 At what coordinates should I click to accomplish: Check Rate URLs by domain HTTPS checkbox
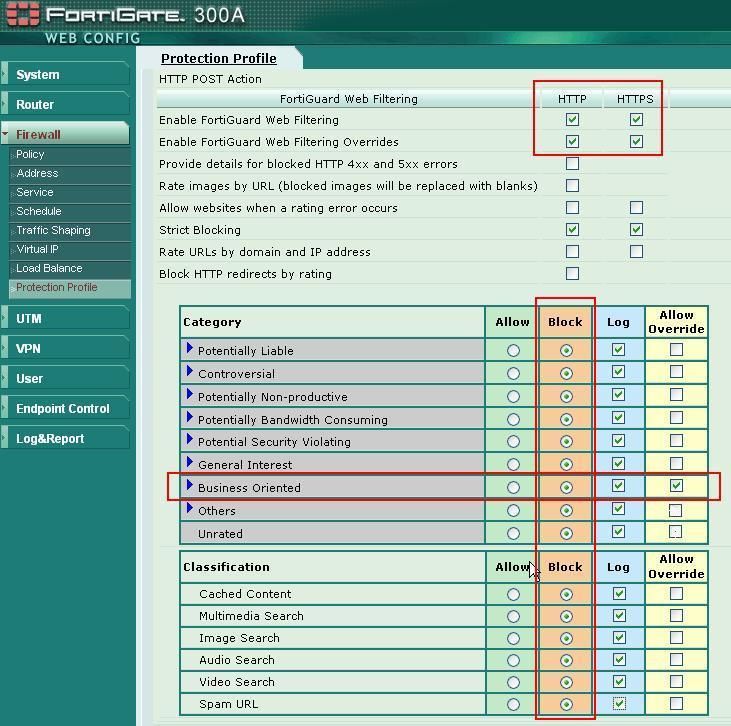(x=636, y=252)
